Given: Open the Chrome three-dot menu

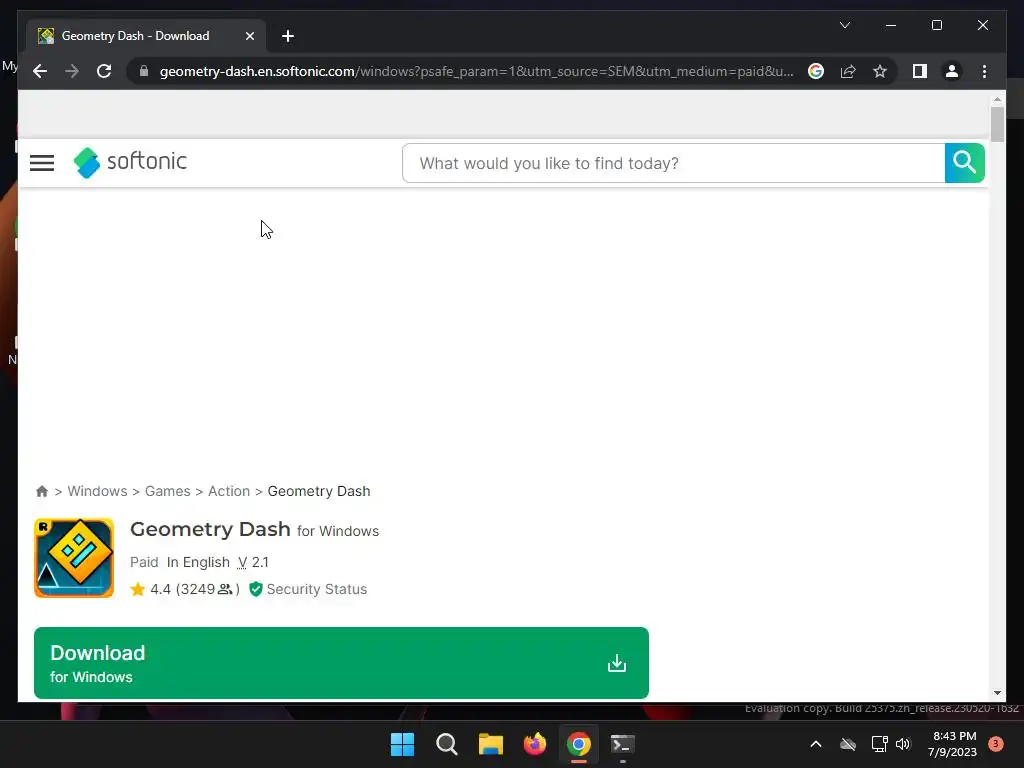Looking at the screenshot, I should tap(984, 71).
